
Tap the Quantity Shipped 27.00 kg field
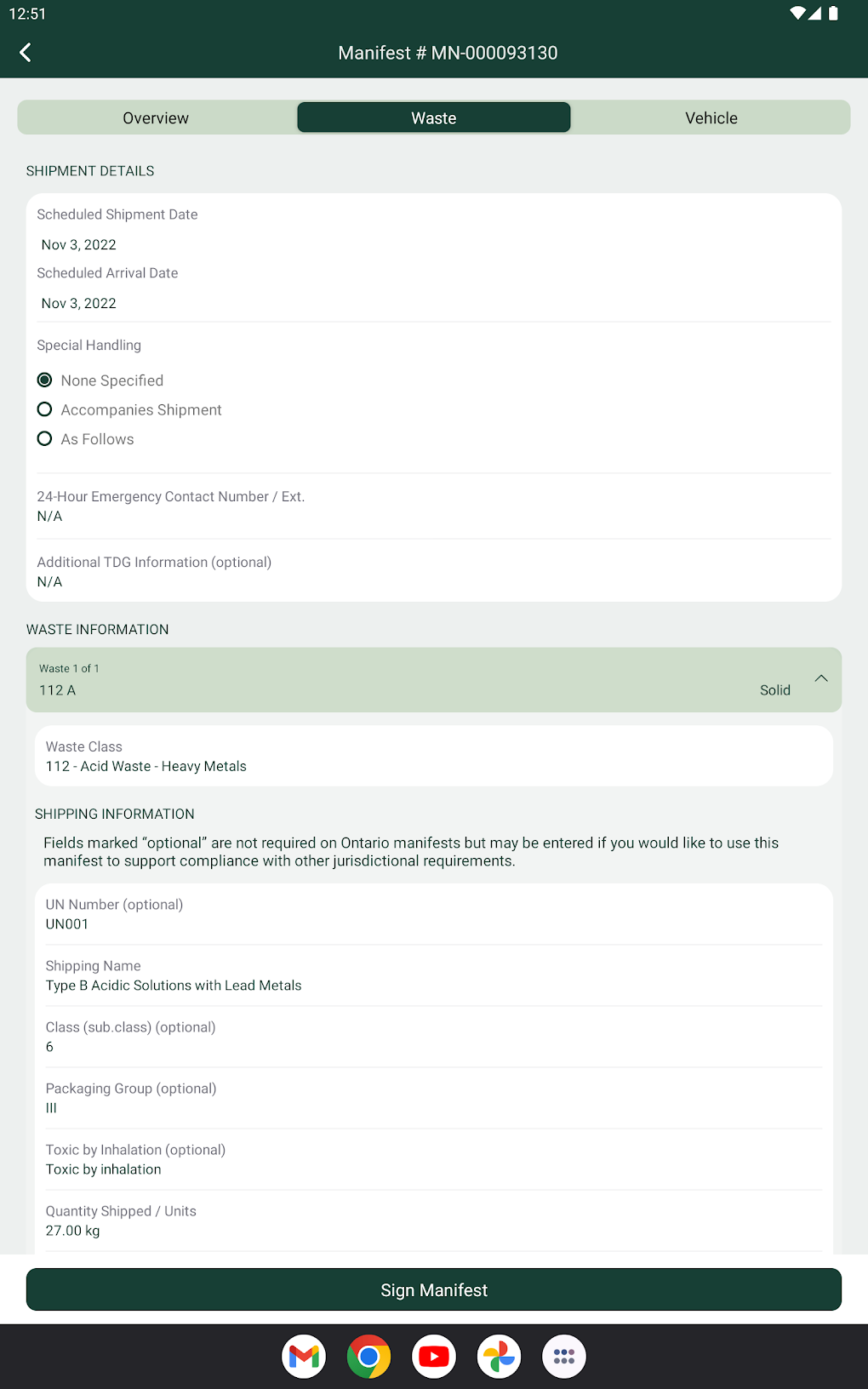(73, 1231)
